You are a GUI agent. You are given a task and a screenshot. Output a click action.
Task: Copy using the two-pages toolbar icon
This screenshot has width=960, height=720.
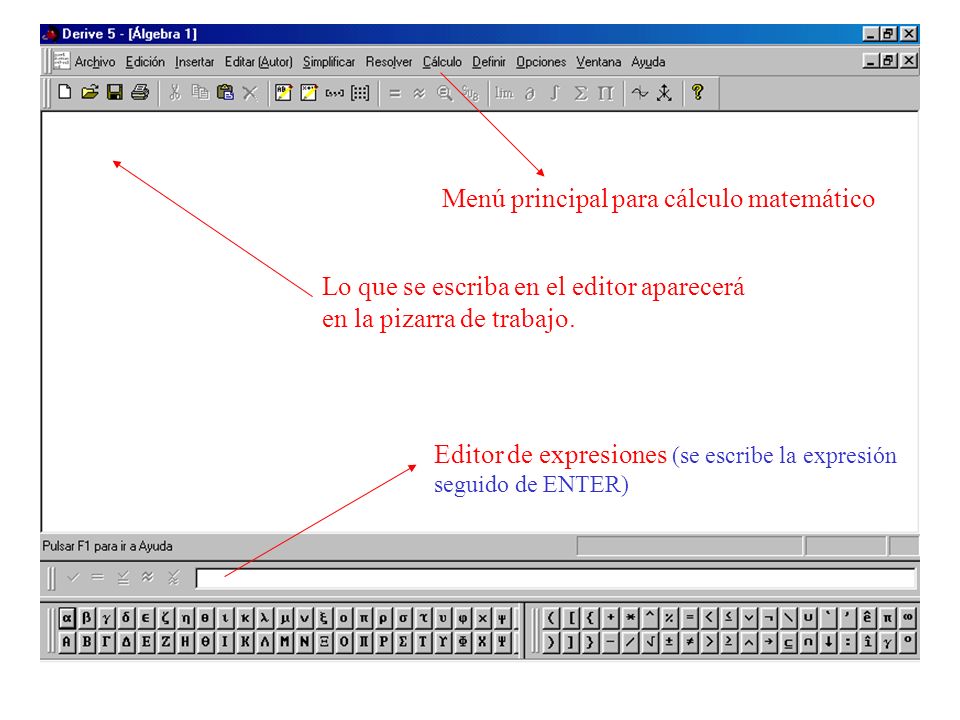(x=200, y=92)
